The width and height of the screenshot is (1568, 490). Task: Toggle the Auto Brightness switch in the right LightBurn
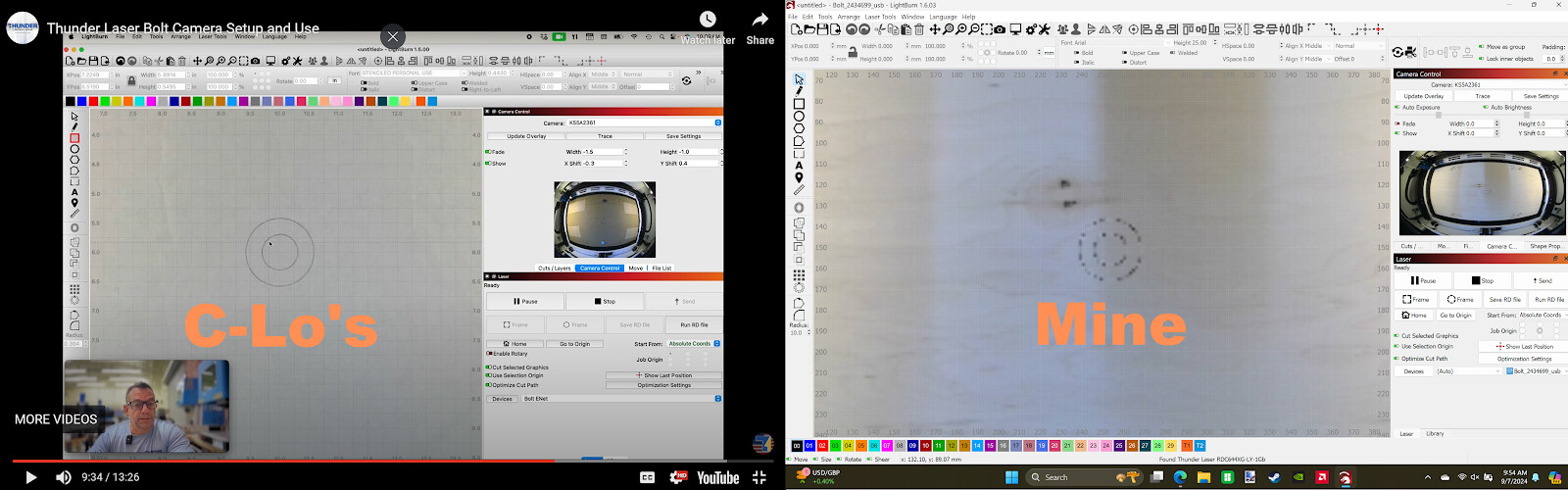[1486, 107]
